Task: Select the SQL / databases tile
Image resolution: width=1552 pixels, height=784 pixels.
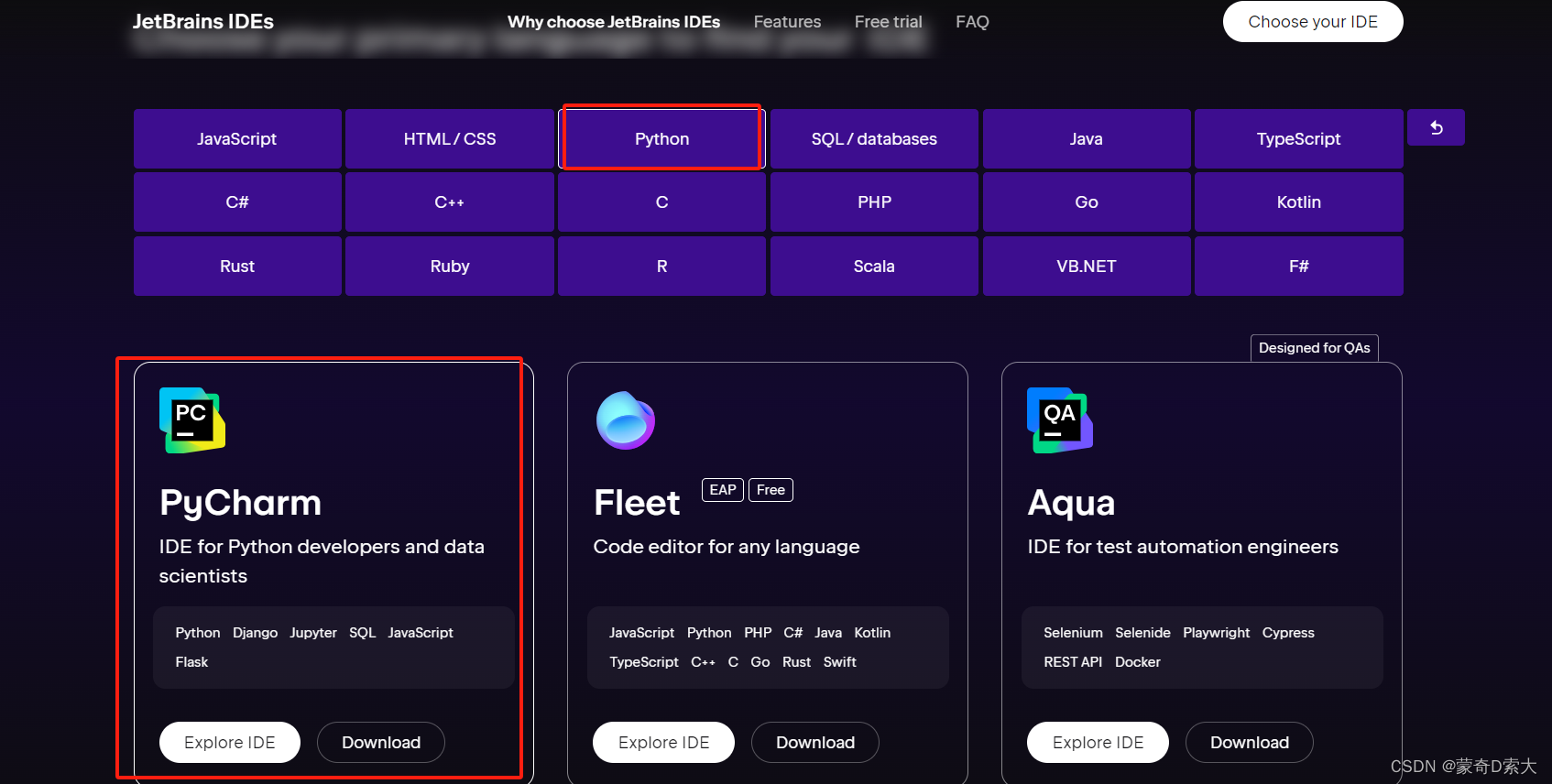Action: pyautogui.click(x=874, y=139)
